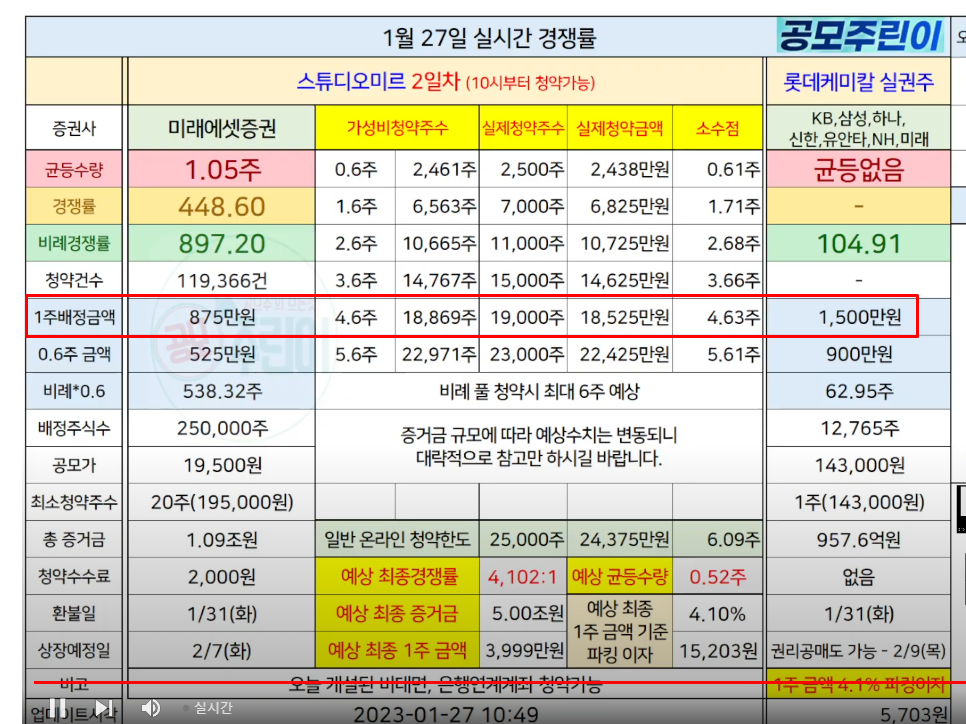
Task: Click the '비례경쟁률' row label
Action: (74, 244)
